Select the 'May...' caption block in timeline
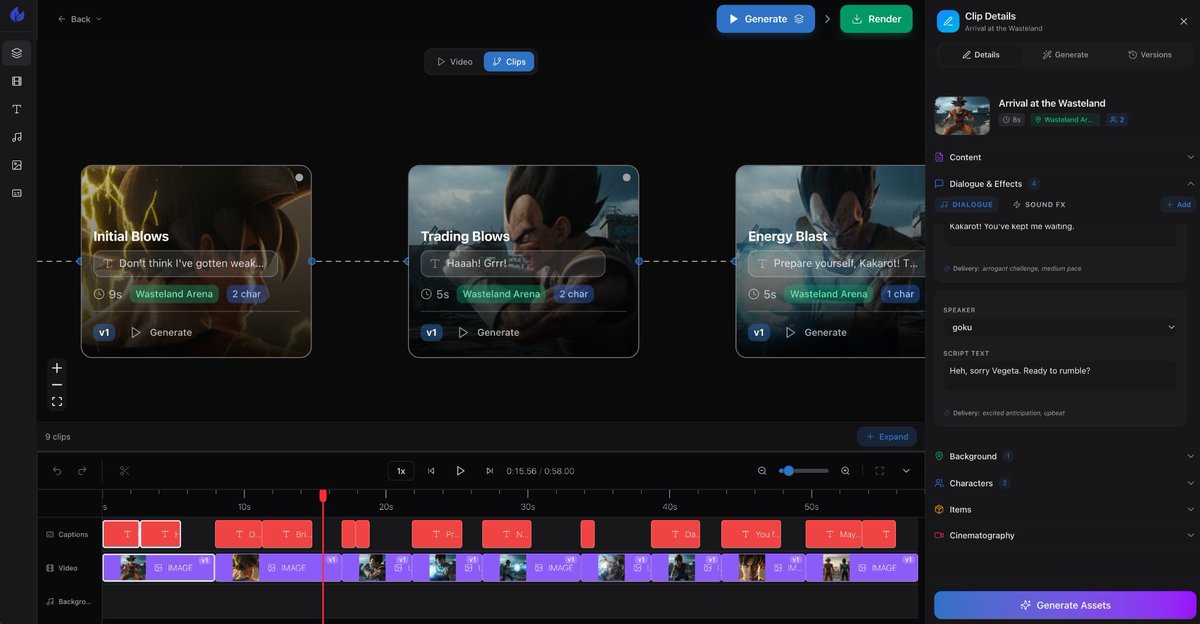The width and height of the screenshot is (1200, 624). click(833, 534)
